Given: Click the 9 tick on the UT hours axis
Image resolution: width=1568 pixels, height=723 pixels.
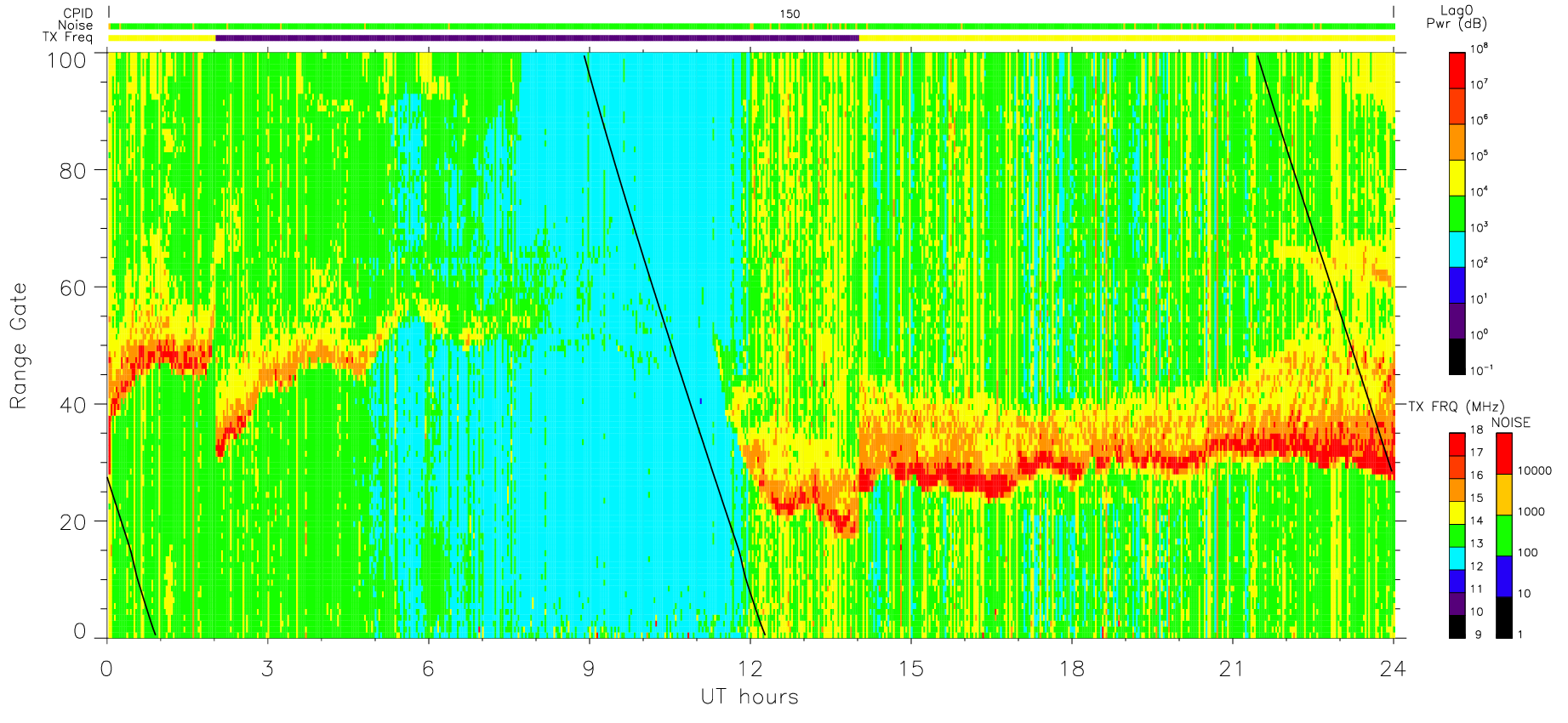Looking at the screenshot, I should (x=589, y=669).
